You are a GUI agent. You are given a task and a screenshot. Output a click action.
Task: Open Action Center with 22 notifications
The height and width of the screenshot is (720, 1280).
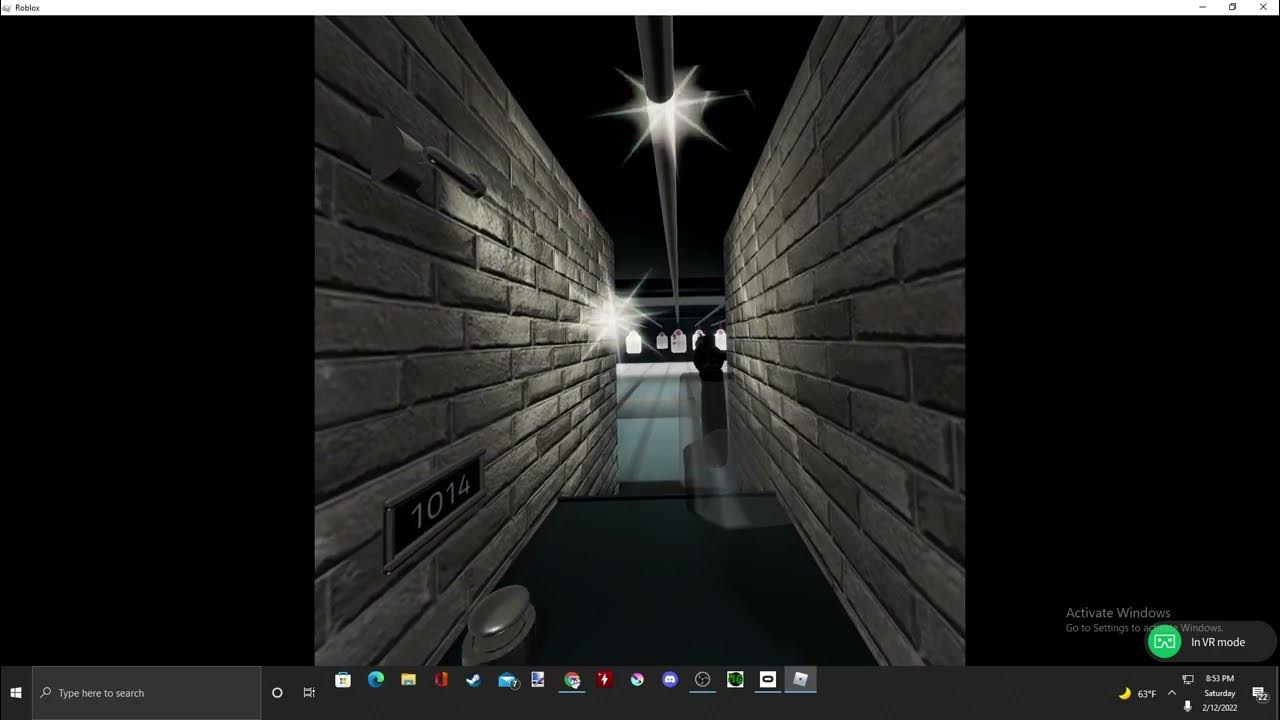pos(1260,693)
